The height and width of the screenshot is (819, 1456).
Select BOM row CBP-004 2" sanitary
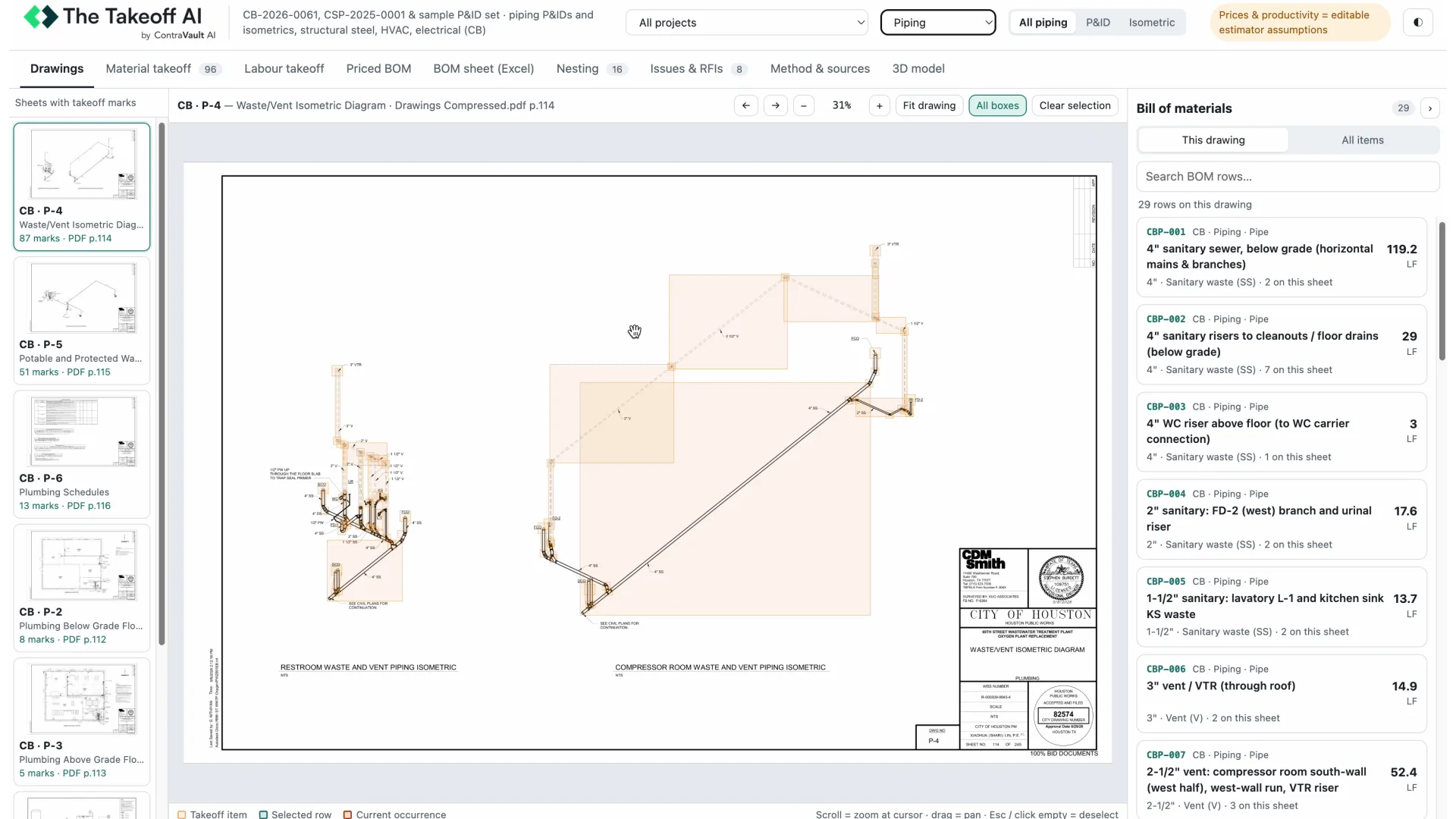point(1282,519)
